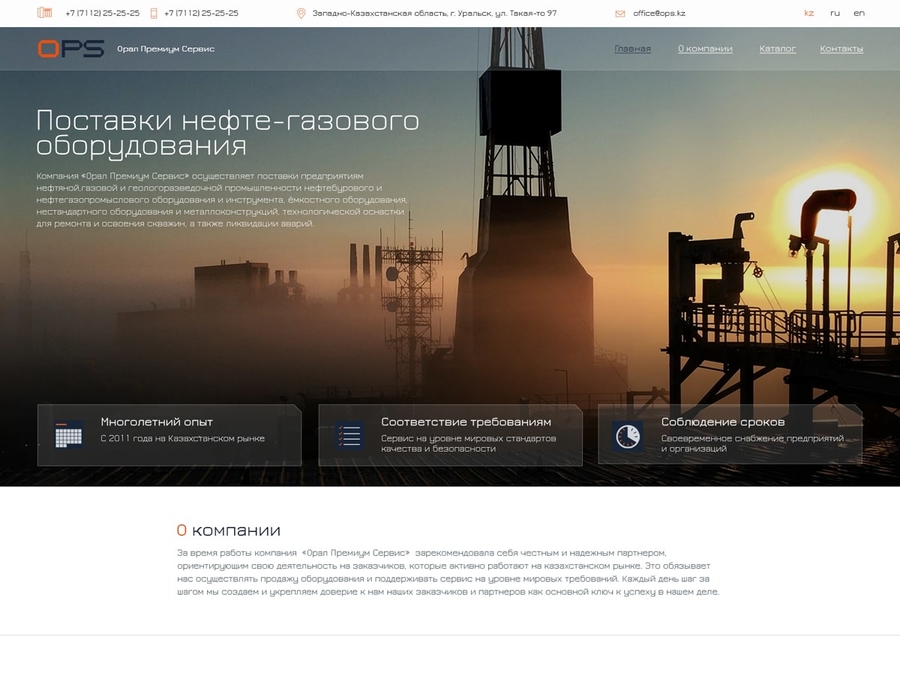The width and height of the screenshot is (900, 679).
Task: Click the second phone number next to mobile icon
Action: [201, 13]
